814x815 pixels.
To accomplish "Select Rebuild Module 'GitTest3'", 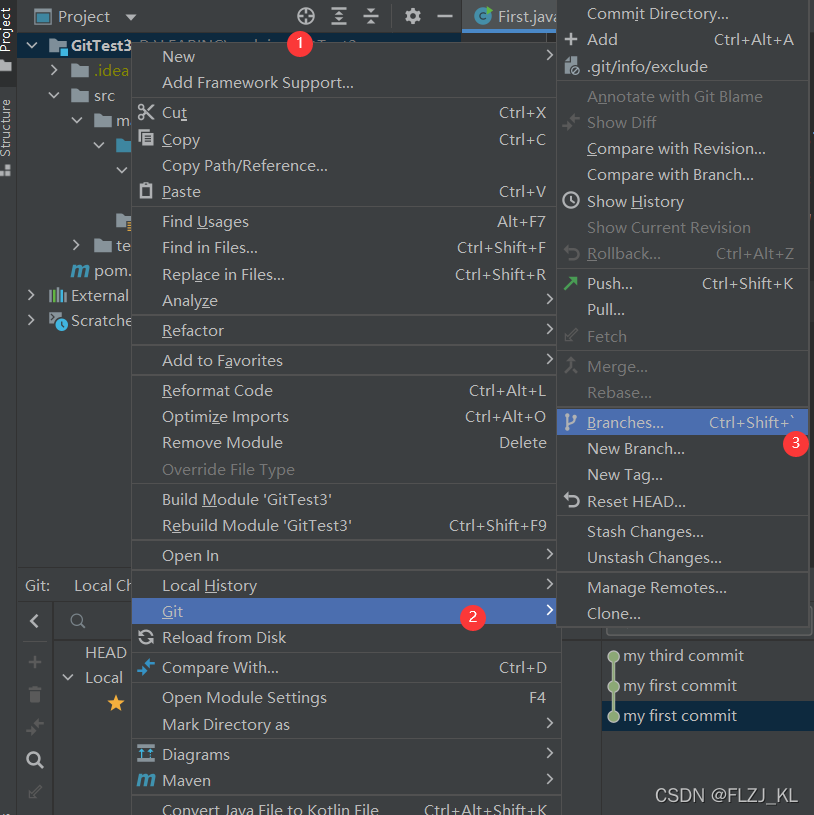I will 344,525.
